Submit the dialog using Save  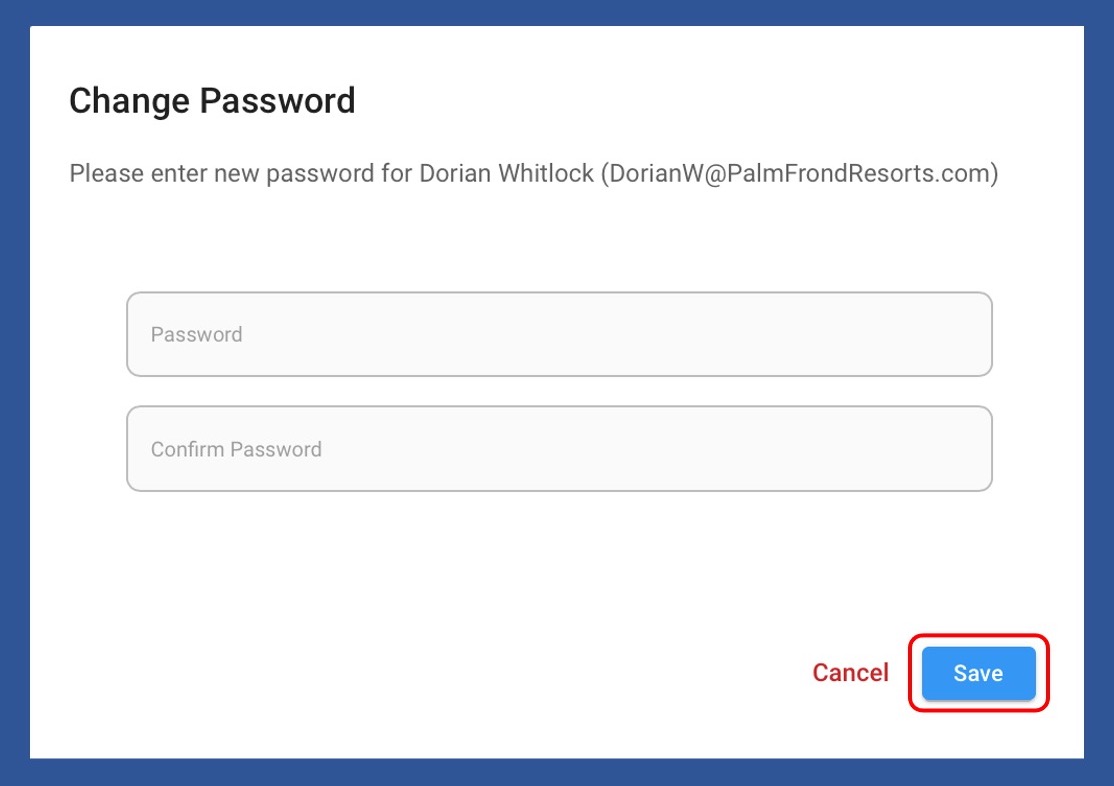coord(978,673)
